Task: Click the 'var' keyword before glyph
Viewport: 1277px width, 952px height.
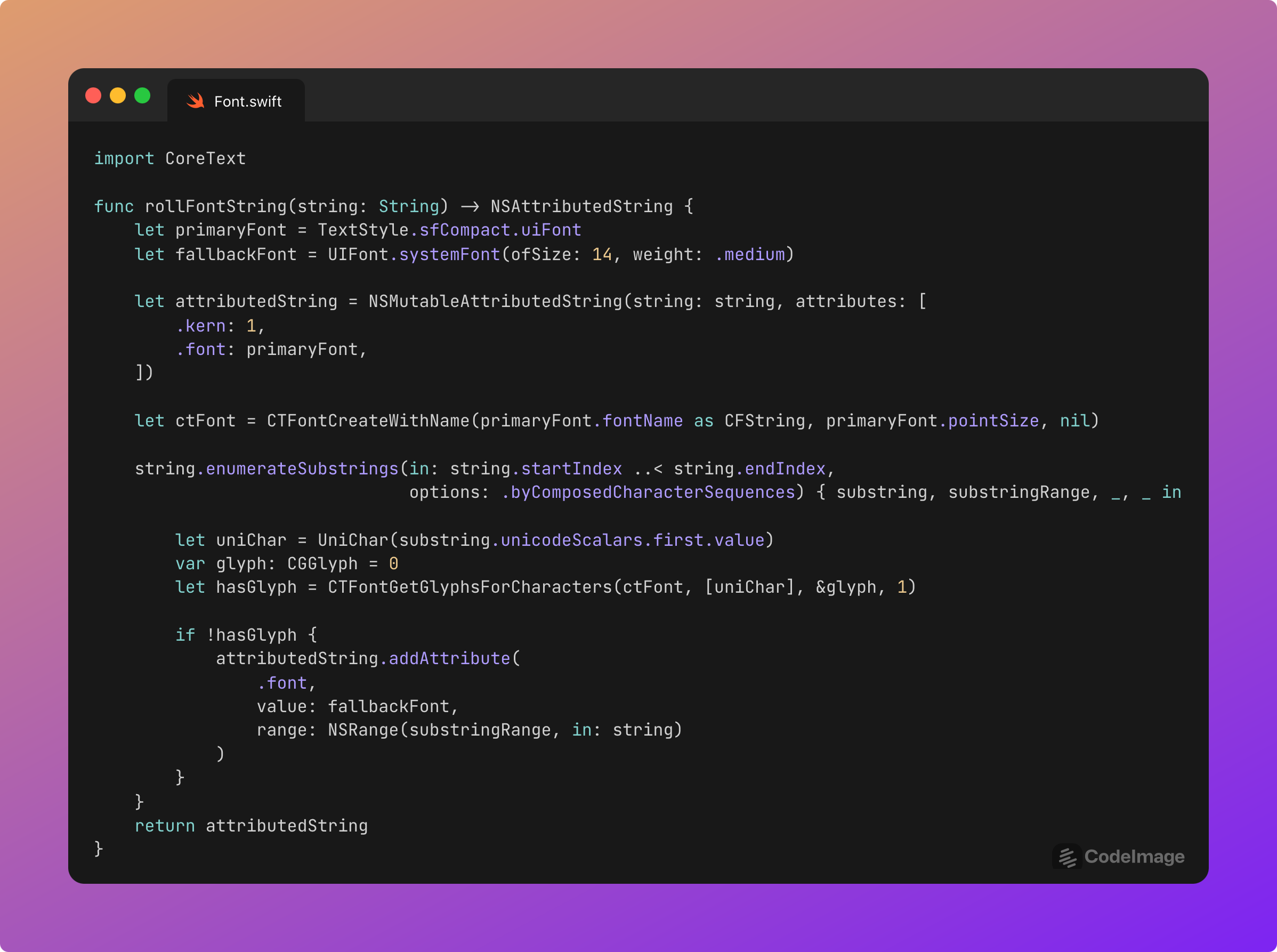Action: coord(190,563)
